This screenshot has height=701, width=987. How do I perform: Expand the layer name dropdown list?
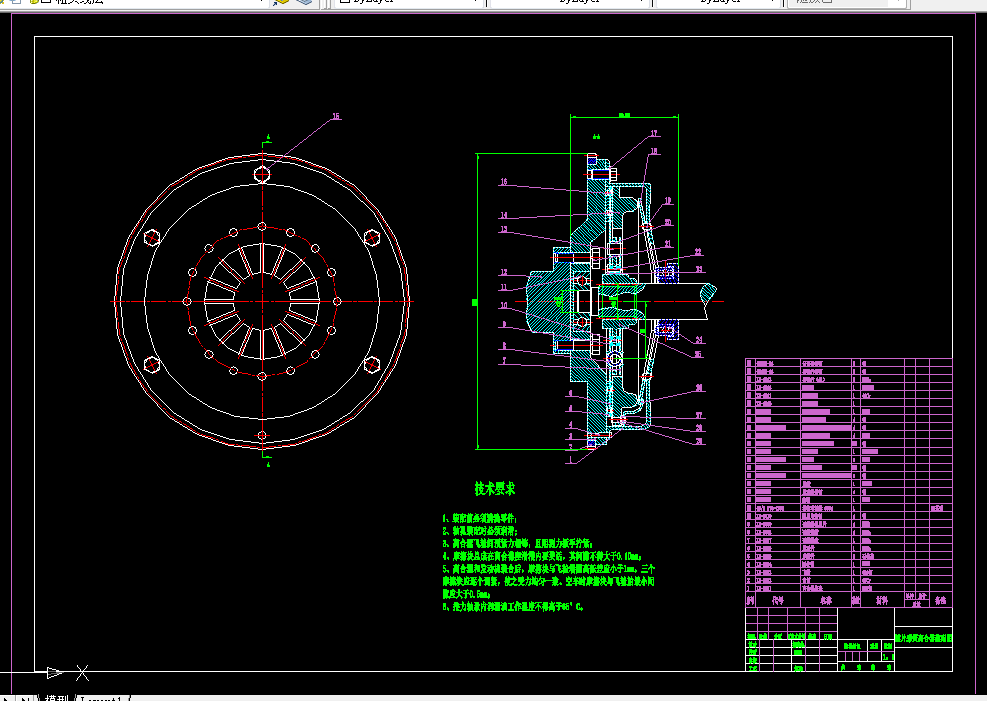pos(261,3)
